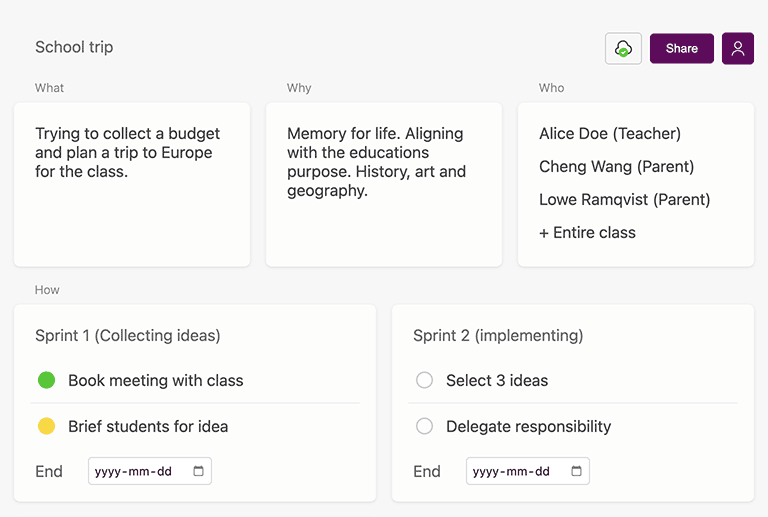Open the user profile icon button
This screenshot has width=768, height=517.
point(738,48)
